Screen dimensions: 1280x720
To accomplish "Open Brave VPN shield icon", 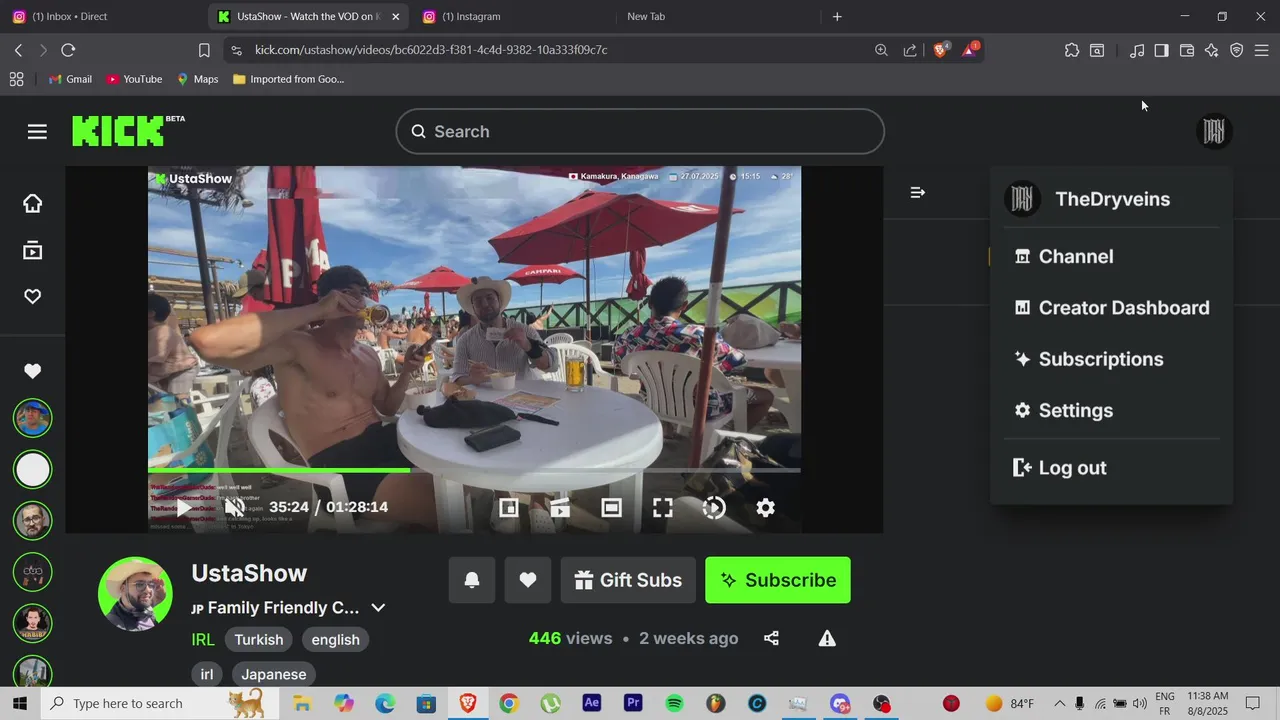I will pyautogui.click(x=1237, y=50).
